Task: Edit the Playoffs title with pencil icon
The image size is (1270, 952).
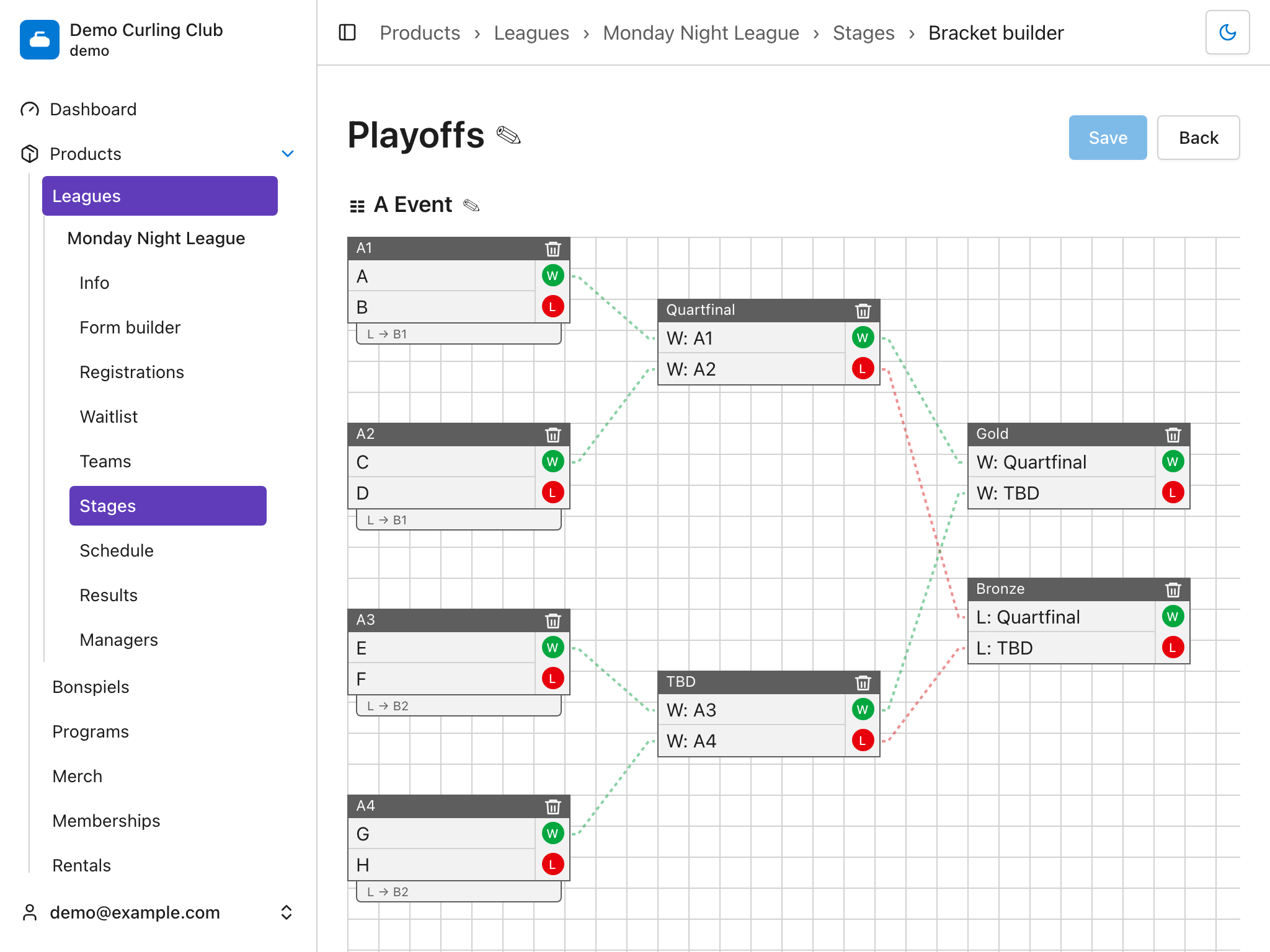Action: click(508, 135)
